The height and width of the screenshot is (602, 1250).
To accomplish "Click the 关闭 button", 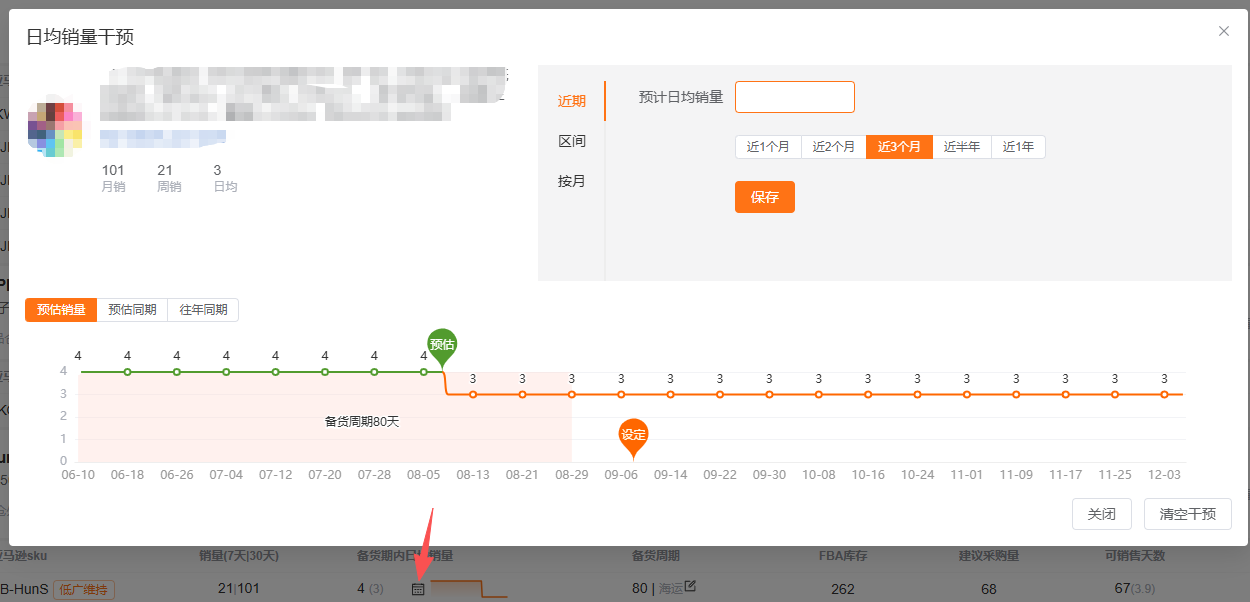I will coord(1101,514).
